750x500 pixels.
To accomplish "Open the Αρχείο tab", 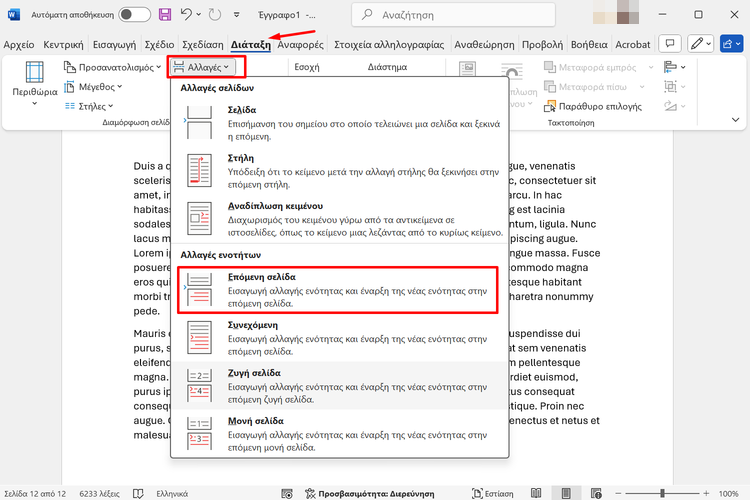I will 19,44.
